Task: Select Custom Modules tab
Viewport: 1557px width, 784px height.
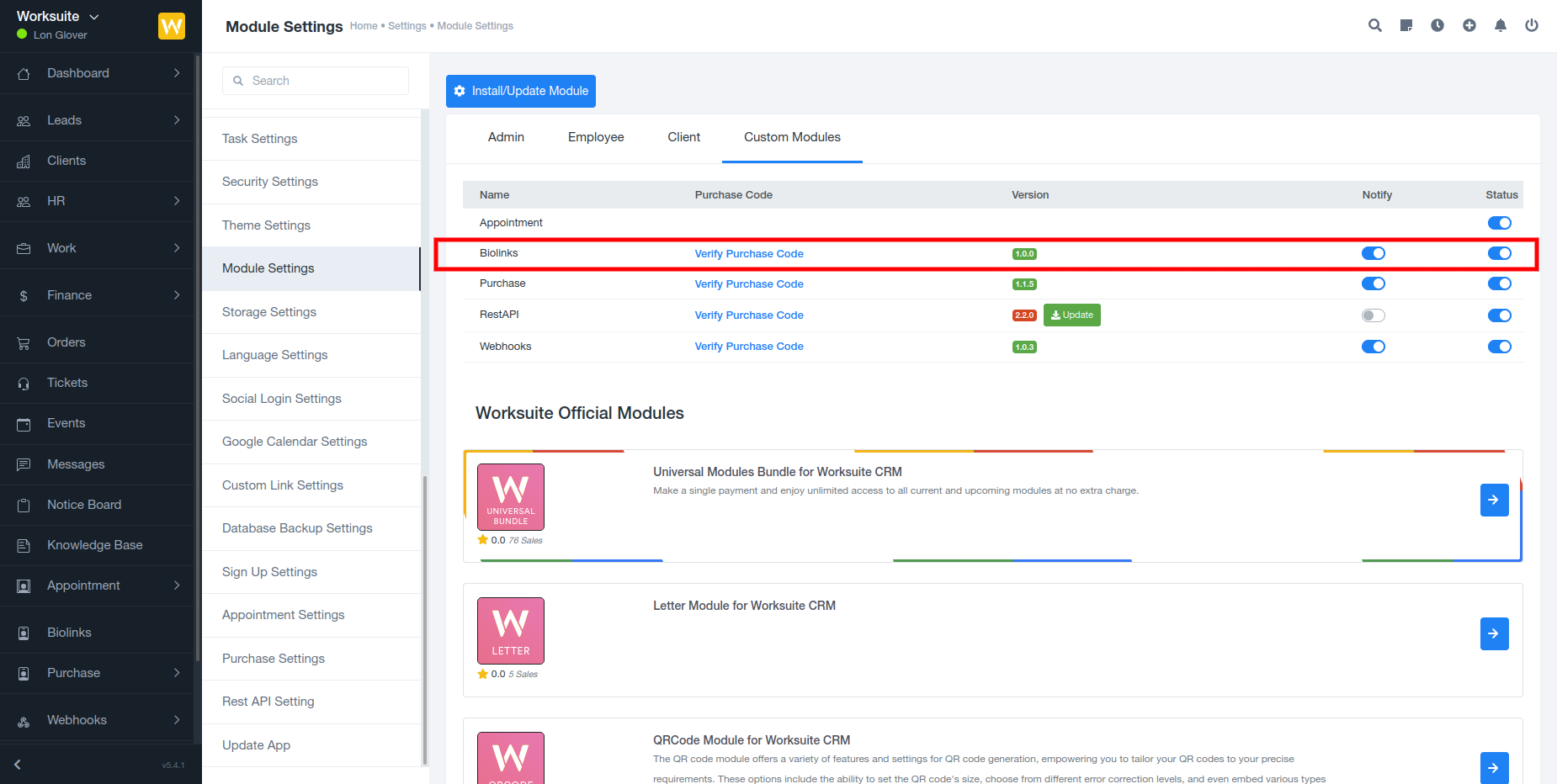Action: (792, 137)
